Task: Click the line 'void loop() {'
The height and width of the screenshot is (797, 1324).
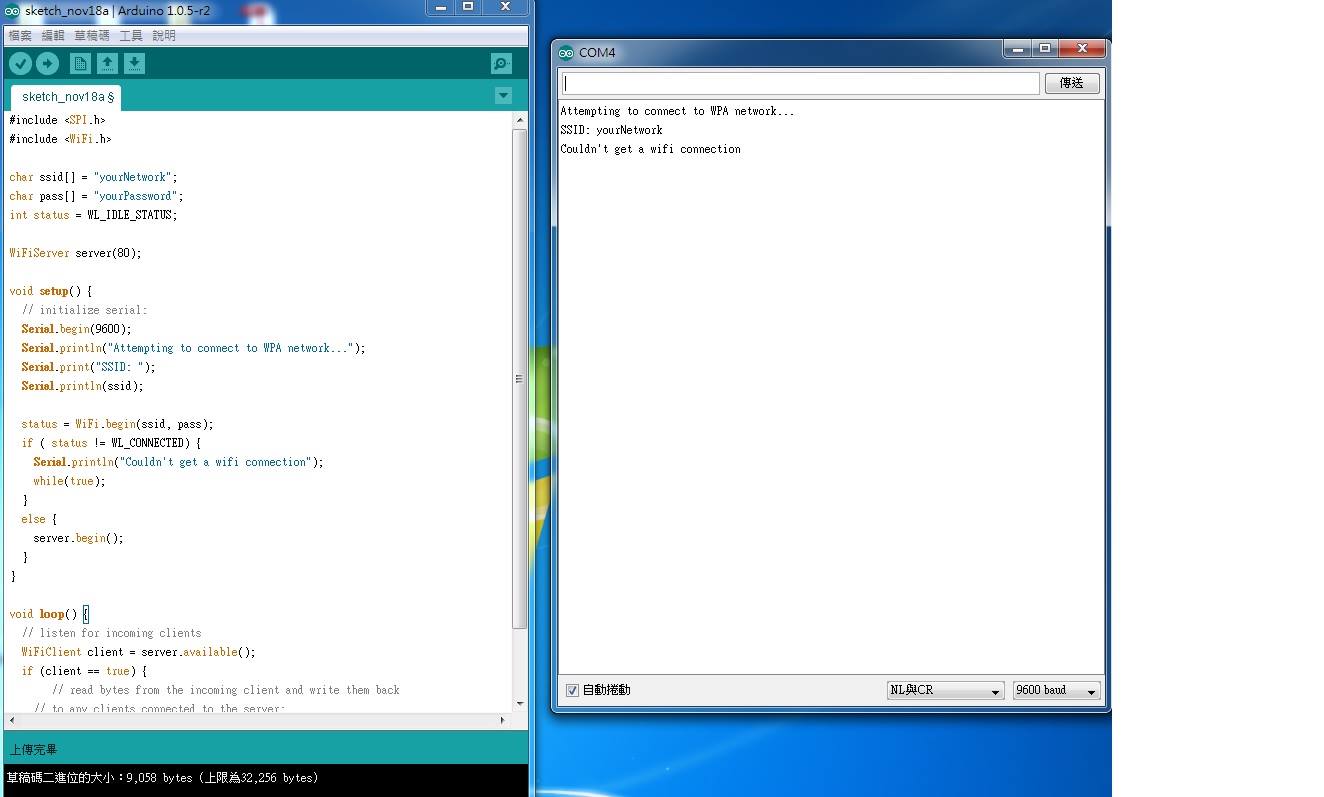Action: coord(49,614)
